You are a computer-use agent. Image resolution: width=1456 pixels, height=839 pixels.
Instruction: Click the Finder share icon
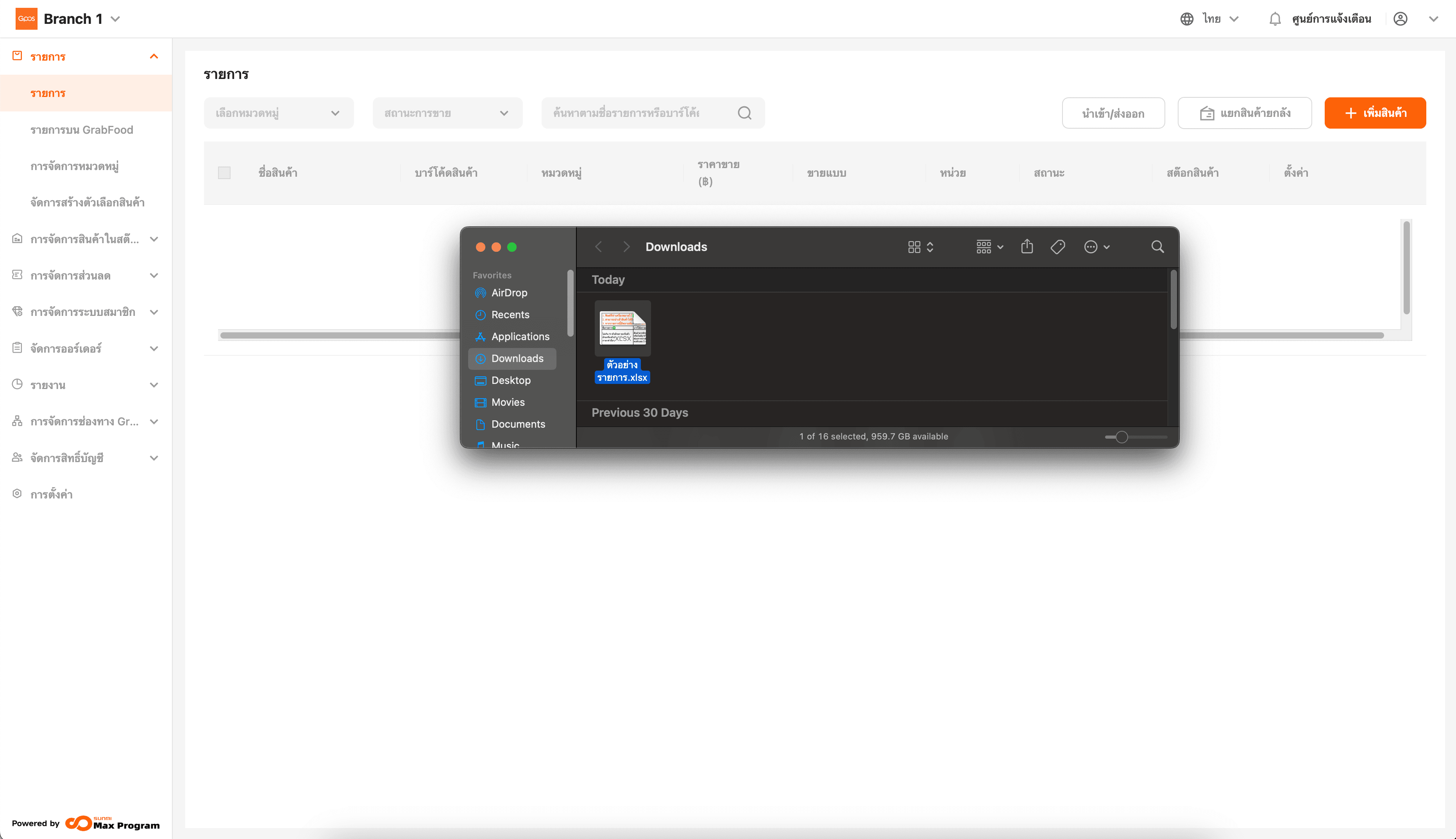coord(1027,247)
